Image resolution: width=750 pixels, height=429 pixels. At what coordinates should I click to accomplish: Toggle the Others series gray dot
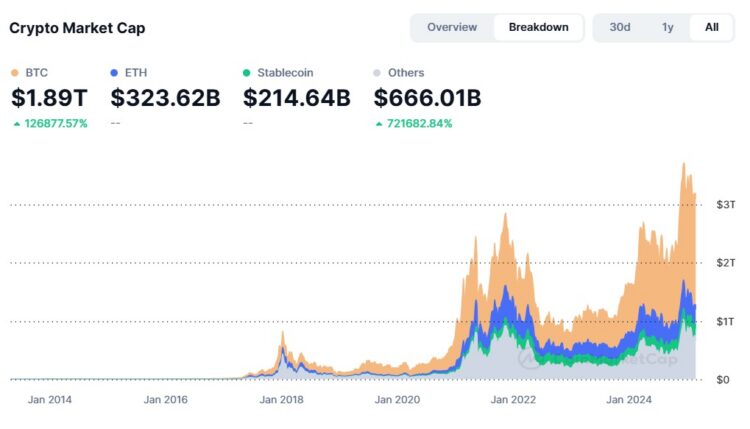pyautogui.click(x=377, y=73)
